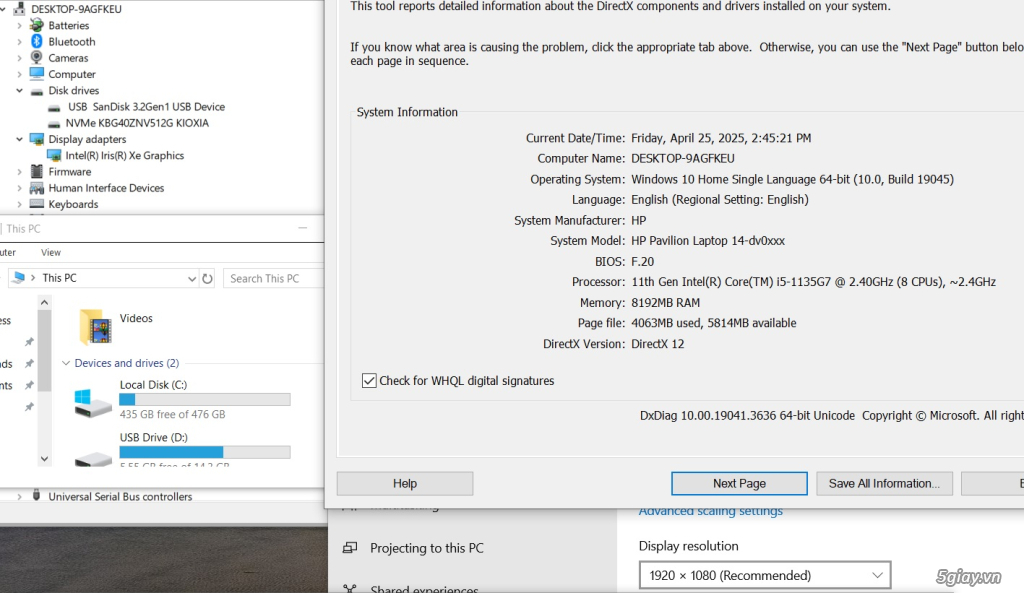Expand the Bluetooth node

point(19,42)
